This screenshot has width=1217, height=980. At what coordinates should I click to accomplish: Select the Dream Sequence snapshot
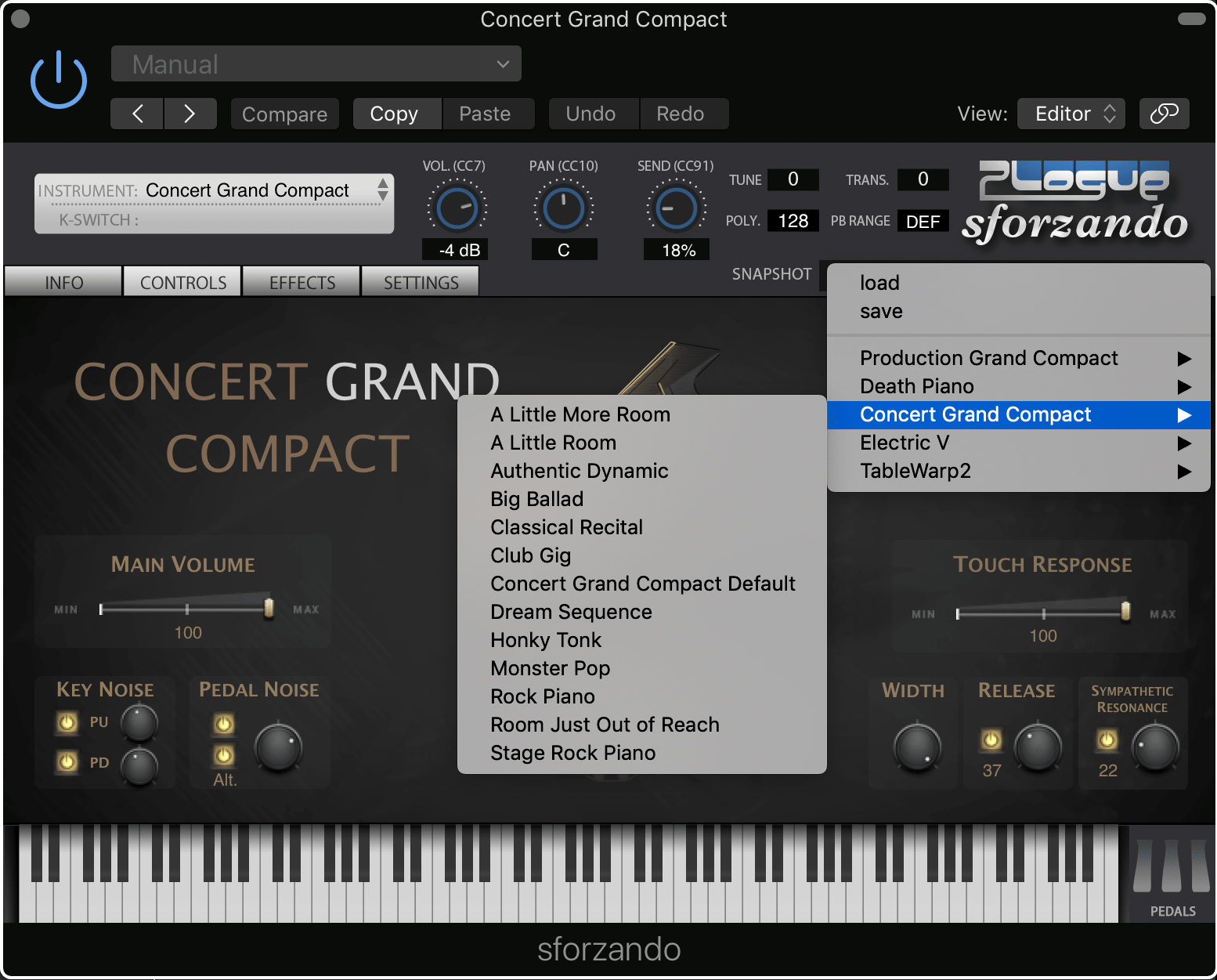tap(642, 612)
